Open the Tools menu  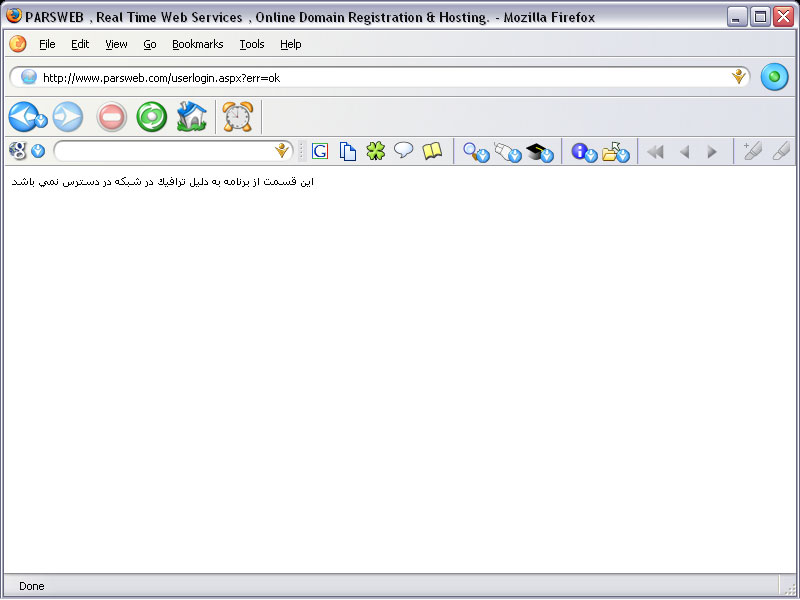252,44
